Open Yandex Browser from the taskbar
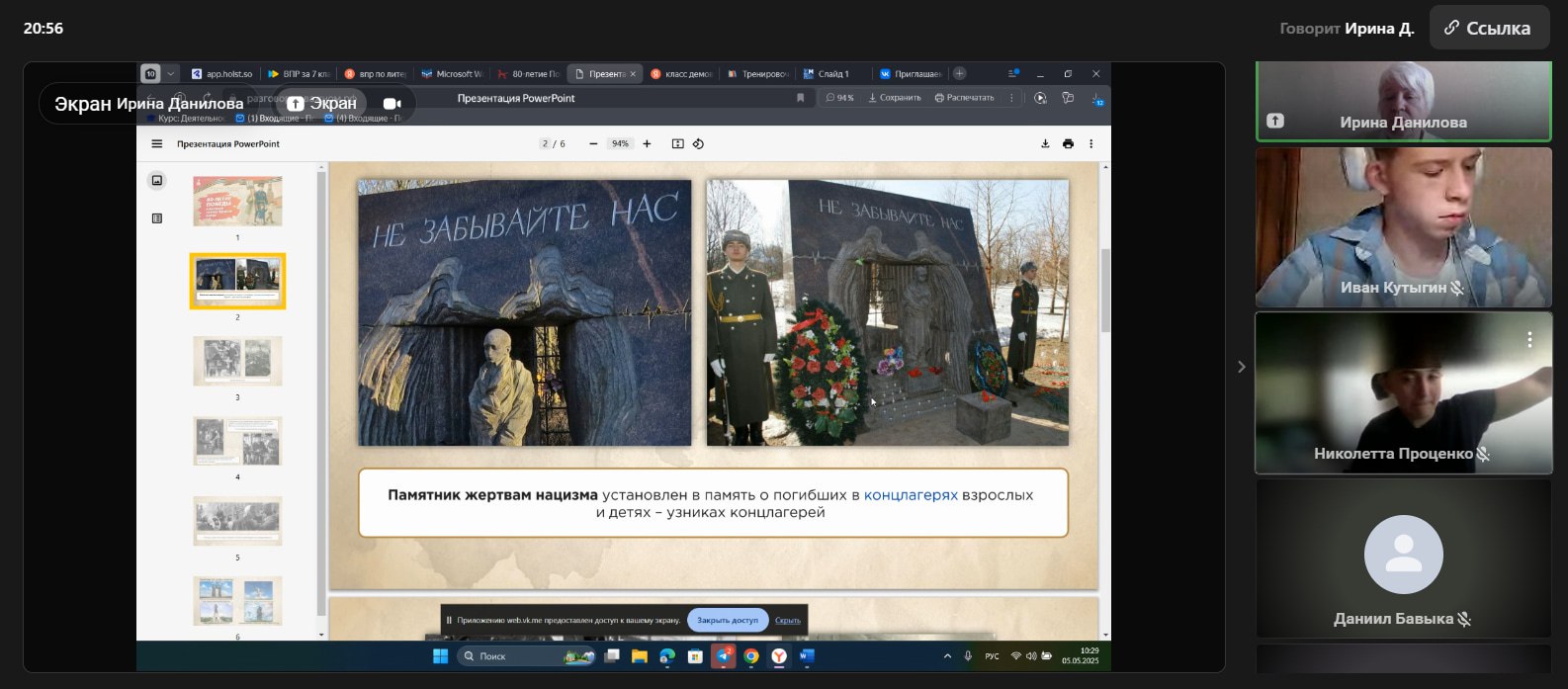Viewport: 1568px width, 689px height. point(779,656)
